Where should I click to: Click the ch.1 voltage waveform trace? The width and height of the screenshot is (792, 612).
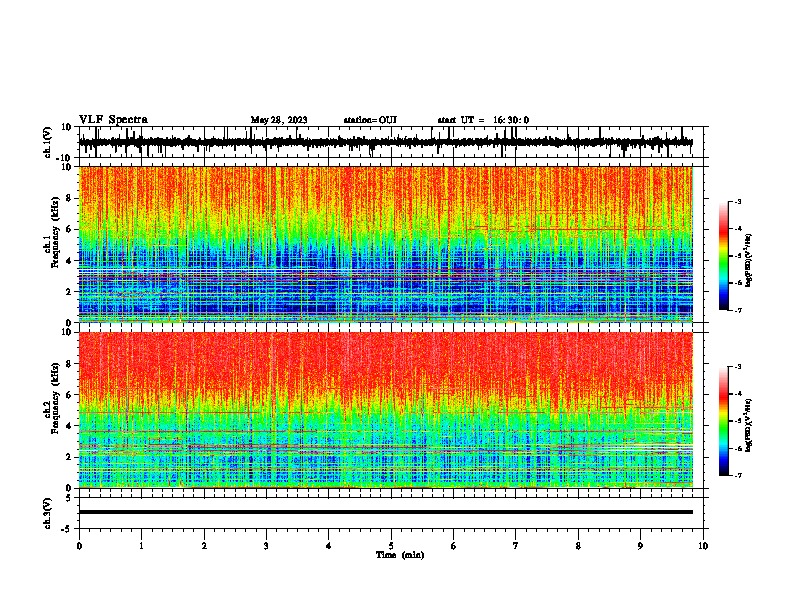385,142
